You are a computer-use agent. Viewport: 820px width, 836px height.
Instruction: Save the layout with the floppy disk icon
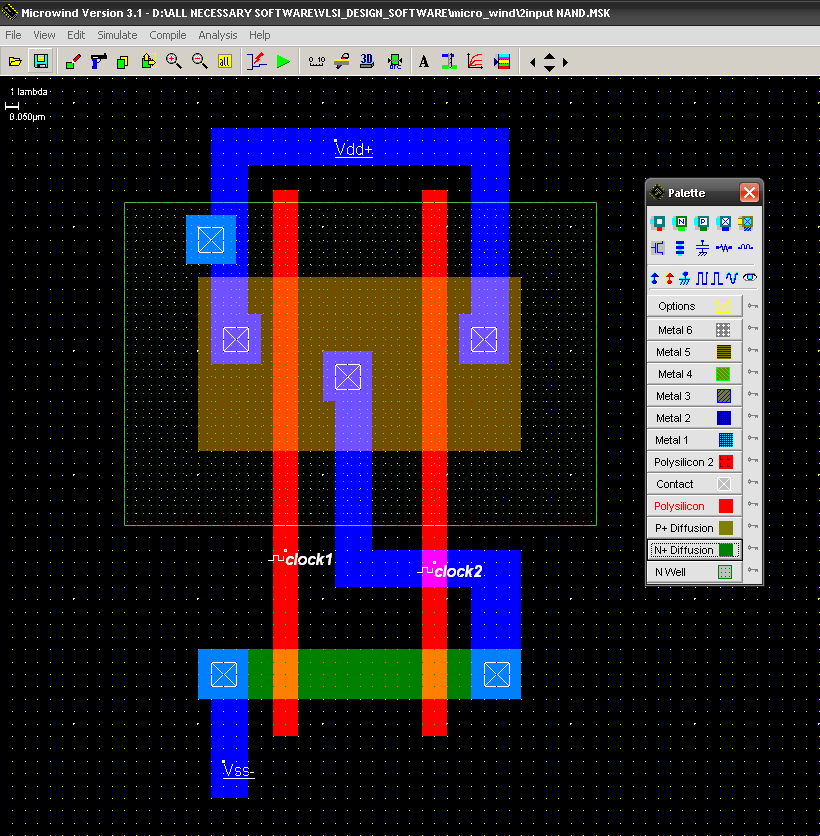pyautogui.click(x=41, y=62)
